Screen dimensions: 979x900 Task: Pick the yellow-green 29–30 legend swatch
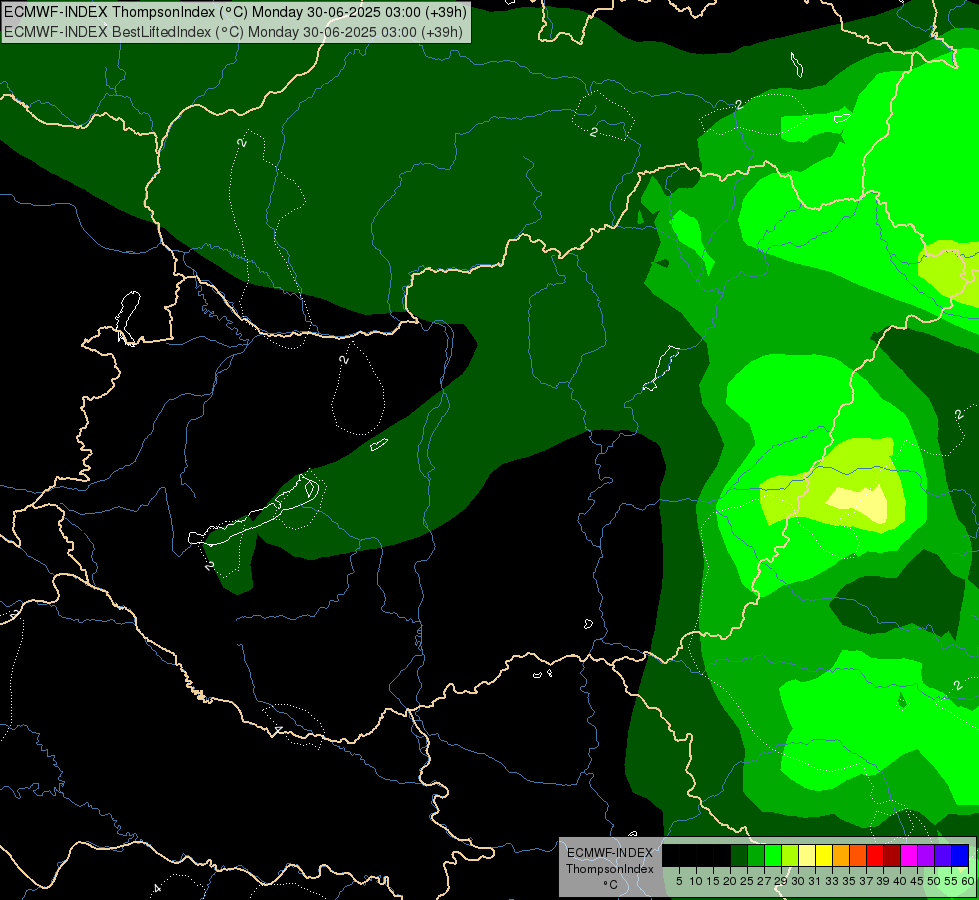tap(790, 856)
